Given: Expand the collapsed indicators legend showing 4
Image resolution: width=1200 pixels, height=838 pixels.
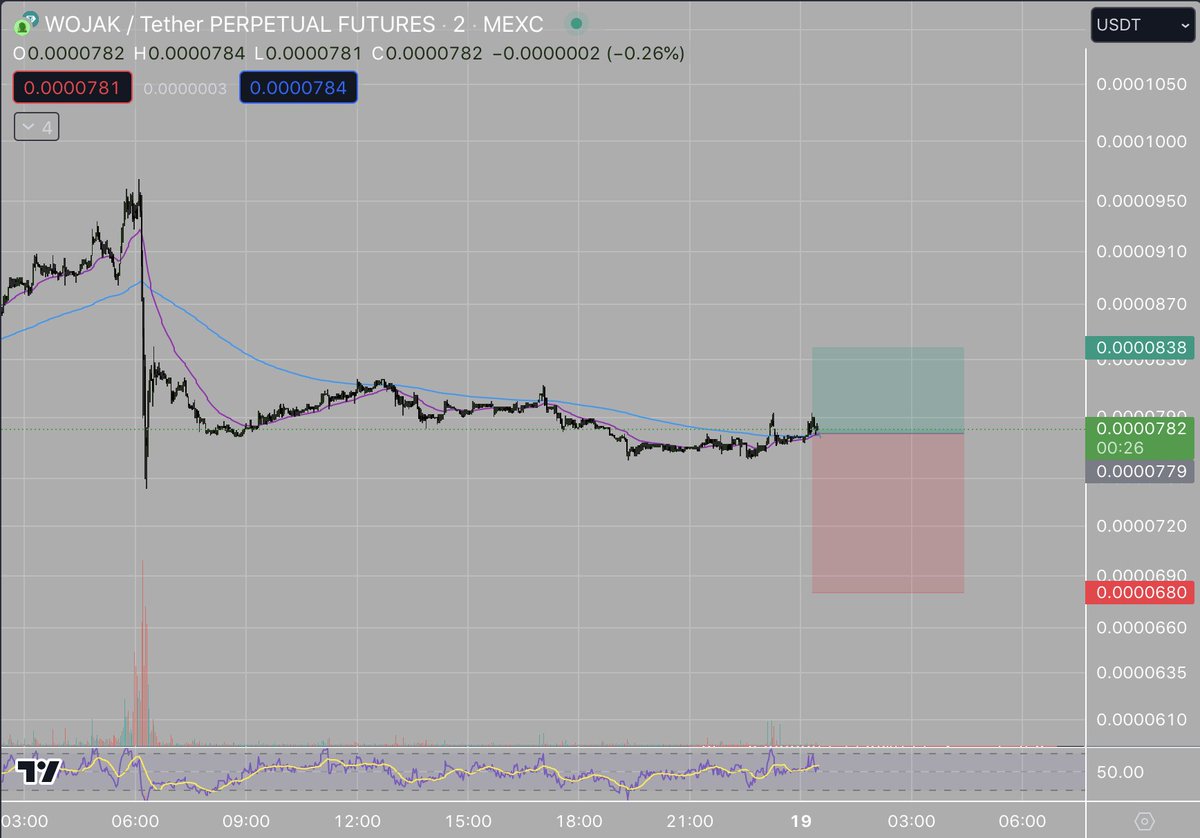Looking at the screenshot, I should 36,128.
